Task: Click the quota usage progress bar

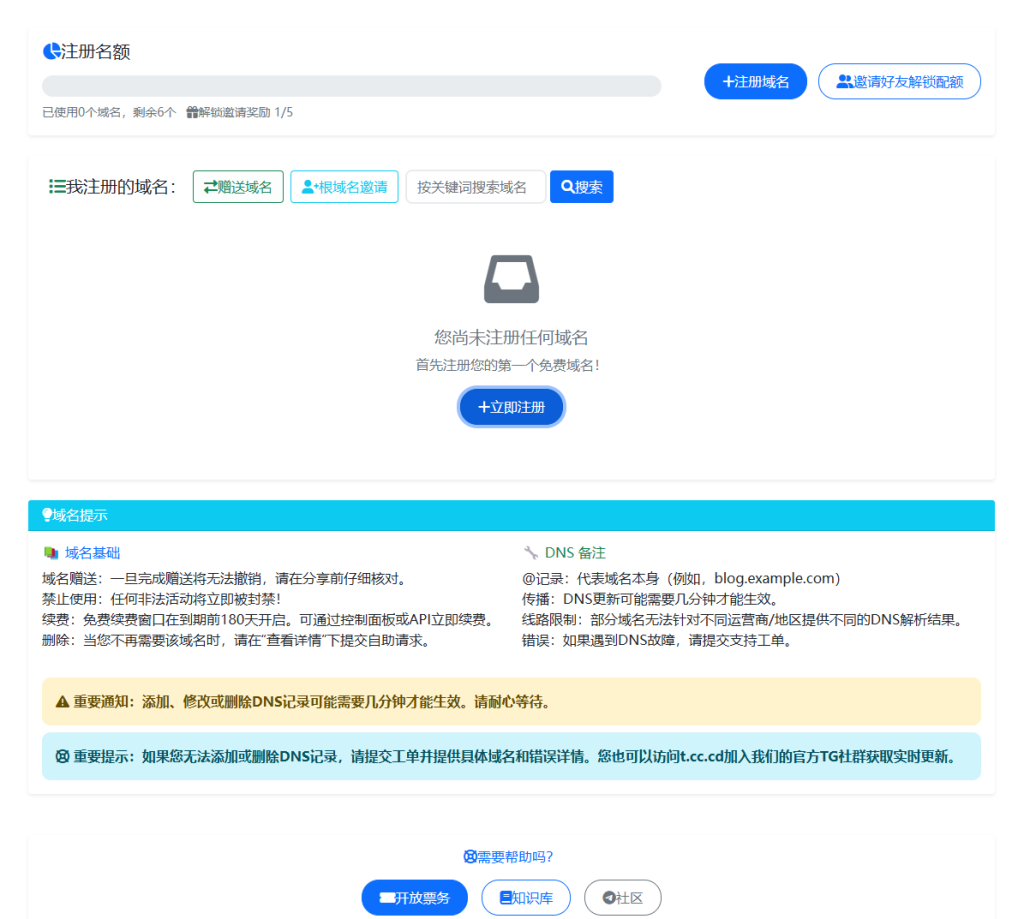Action: pos(351,85)
